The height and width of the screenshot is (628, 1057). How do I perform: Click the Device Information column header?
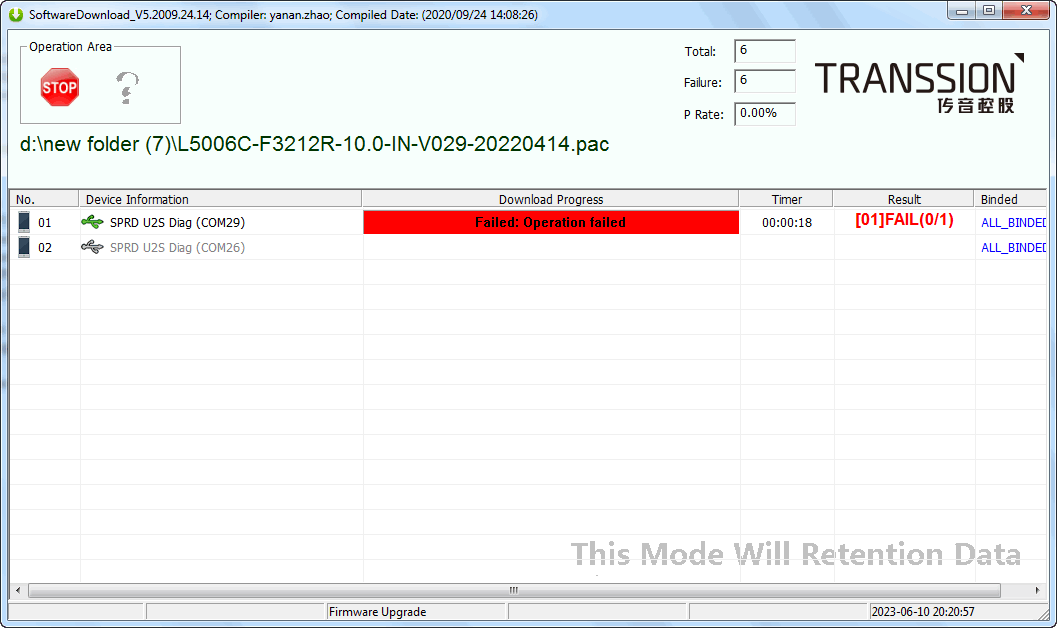click(220, 199)
